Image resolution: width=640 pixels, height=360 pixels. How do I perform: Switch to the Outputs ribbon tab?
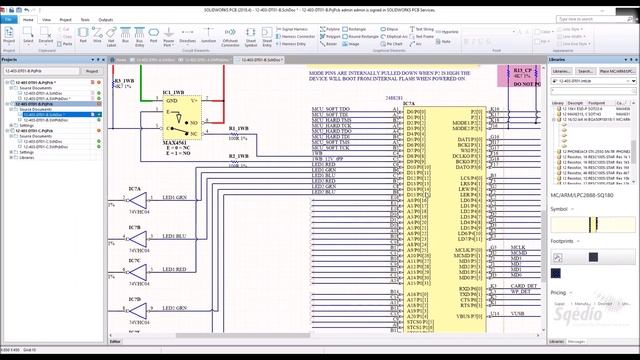(106, 20)
